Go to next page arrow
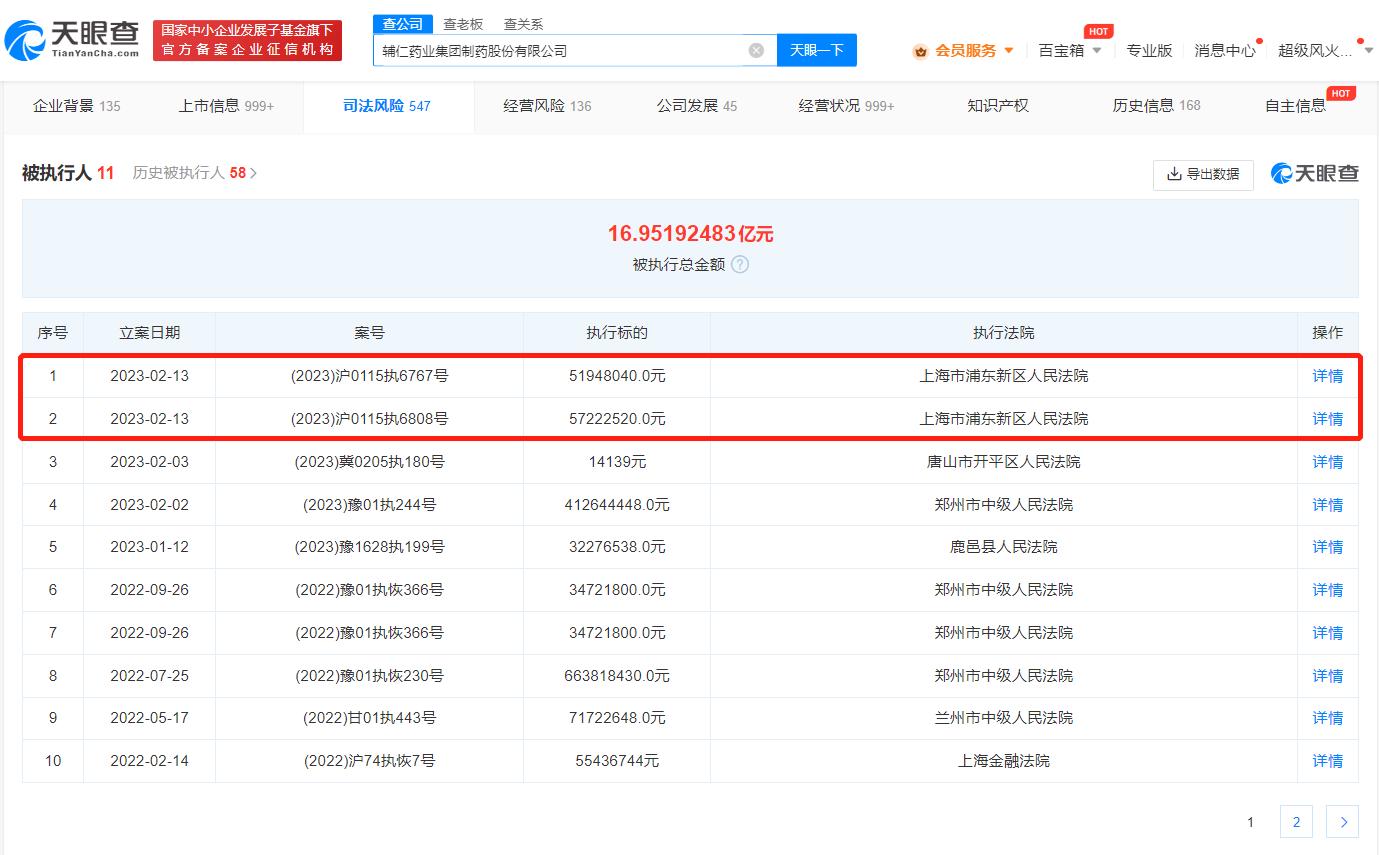The height and width of the screenshot is (855, 1379). 1342,822
